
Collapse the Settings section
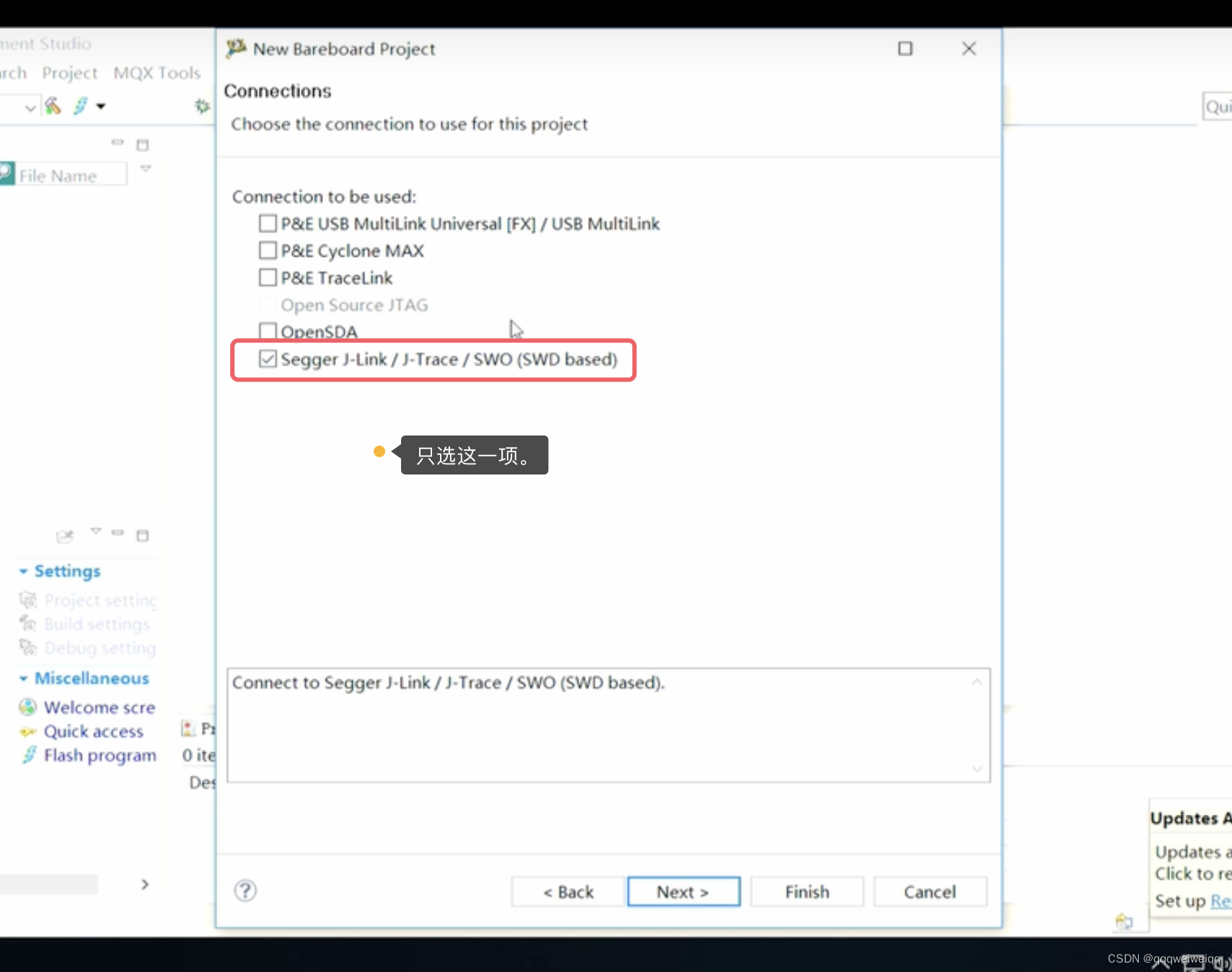[24, 571]
